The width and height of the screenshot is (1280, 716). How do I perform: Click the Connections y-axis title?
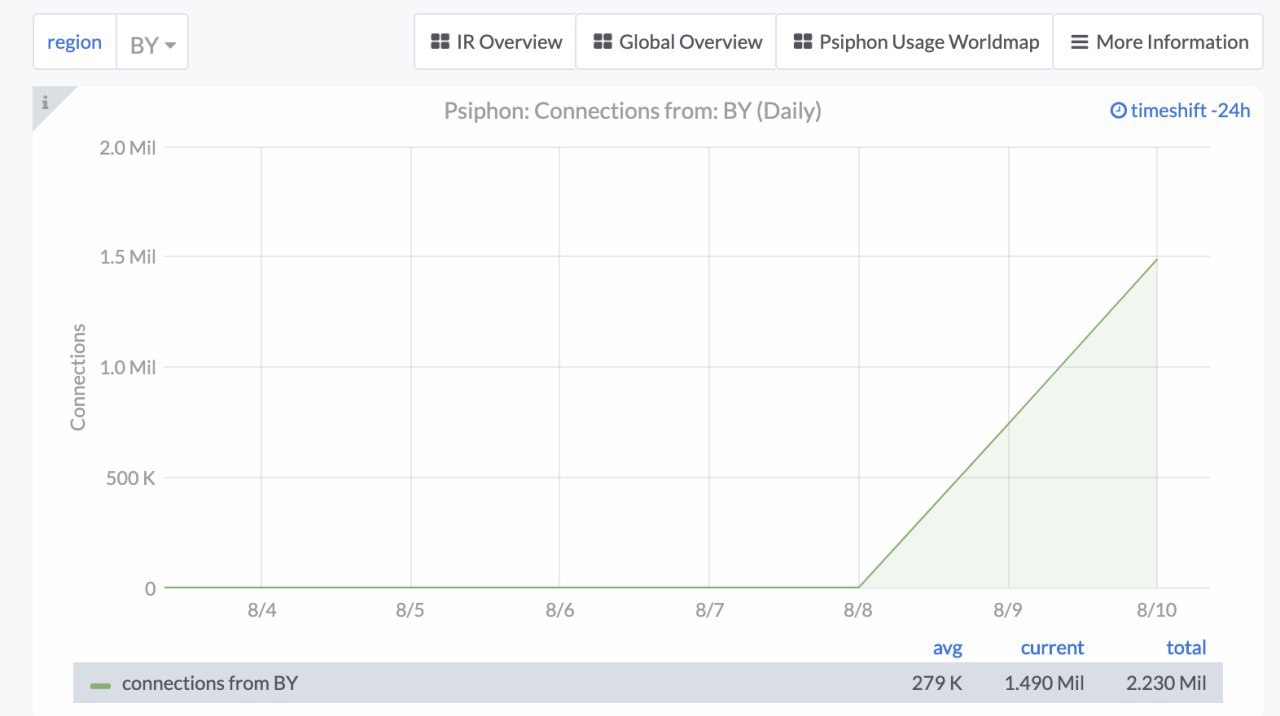tap(78, 377)
